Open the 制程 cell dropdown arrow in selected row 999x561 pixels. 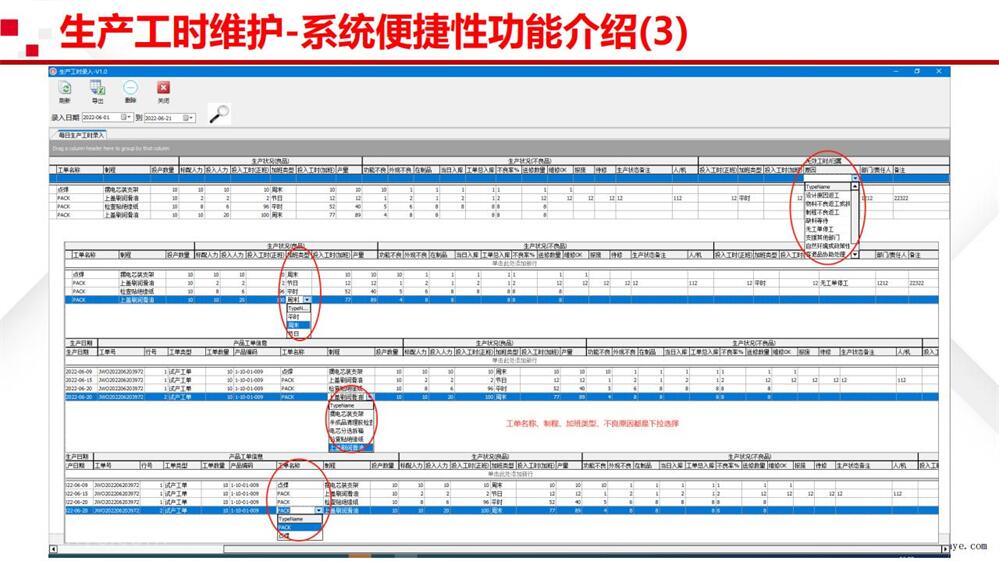pos(370,397)
